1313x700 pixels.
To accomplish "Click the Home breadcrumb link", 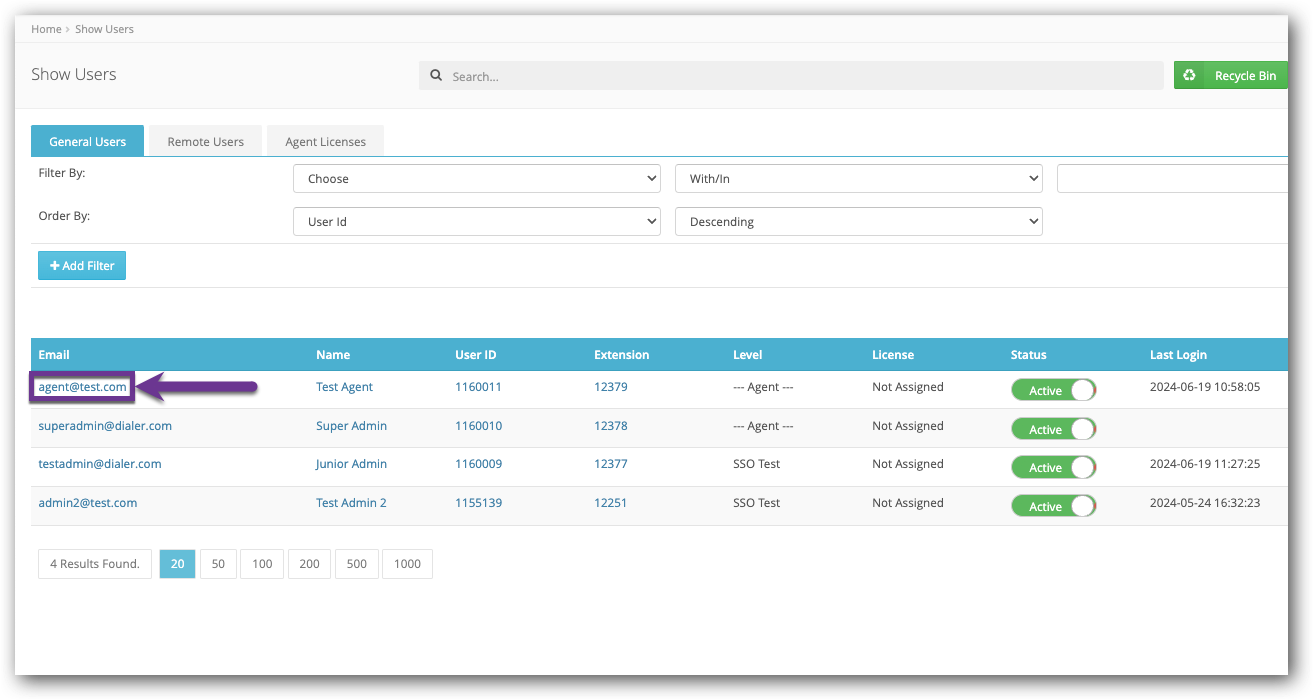I will coord(46,29).
